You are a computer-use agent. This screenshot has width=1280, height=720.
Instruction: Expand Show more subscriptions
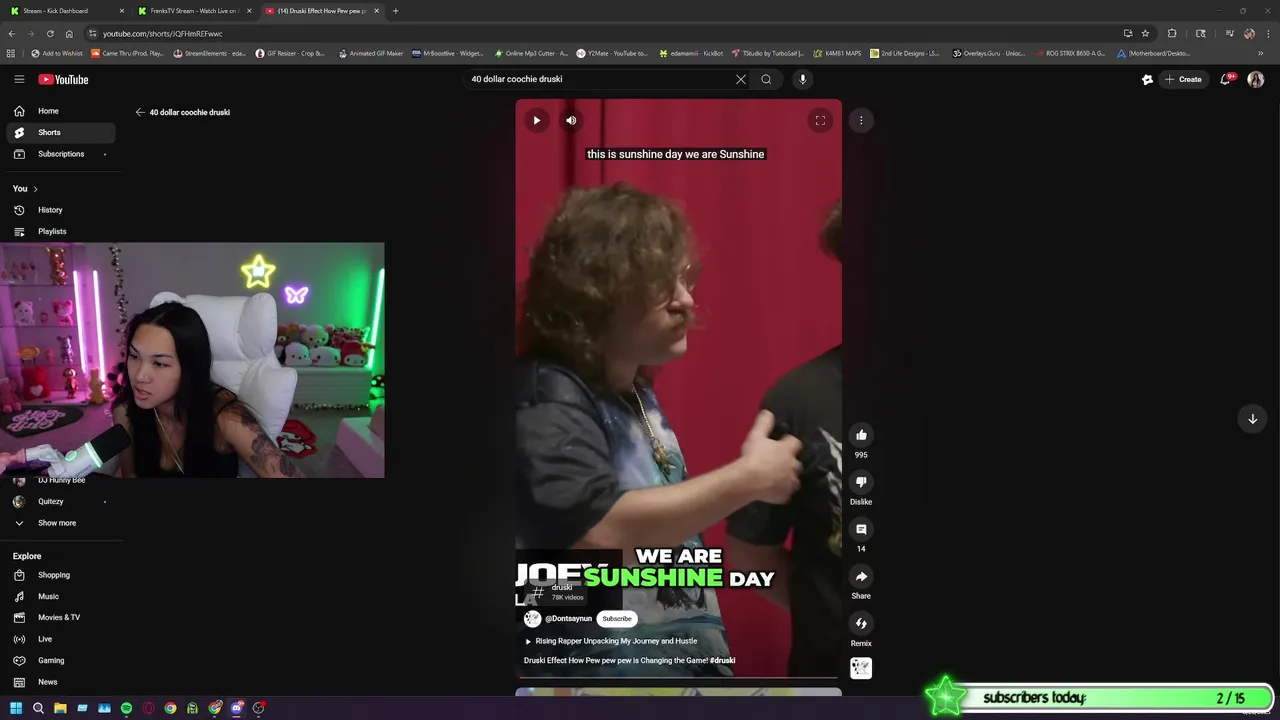pos(60,523)
